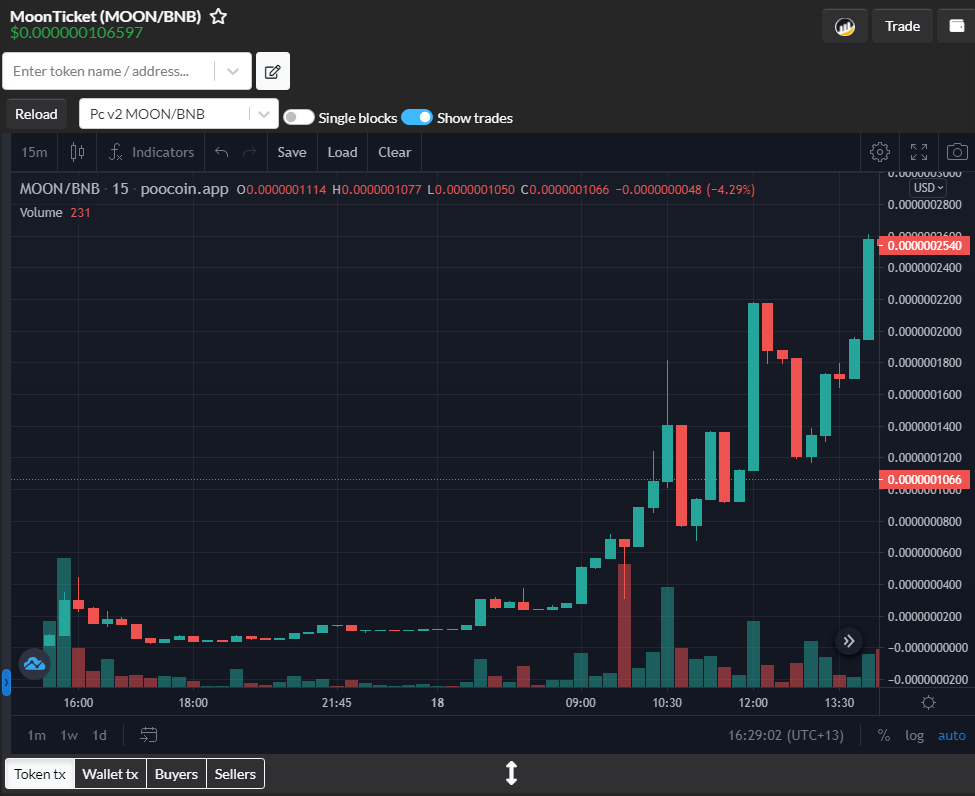975x796 pixels.
Task: Open the 15m interval selector
Action: 34,152
